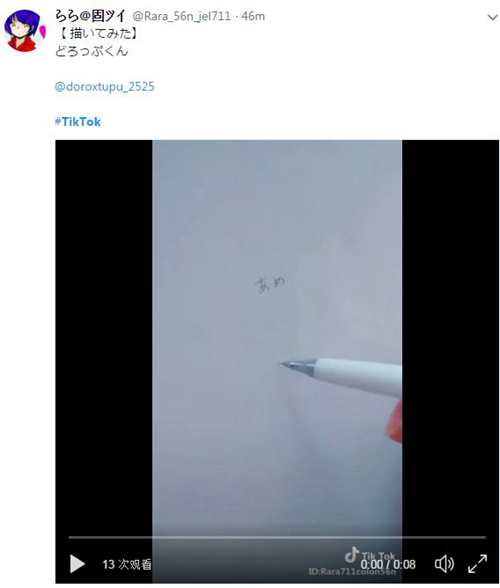Click the TikTok logo watermark on video
The width and height of the screenshot is (500, 588).
point(369,556)
